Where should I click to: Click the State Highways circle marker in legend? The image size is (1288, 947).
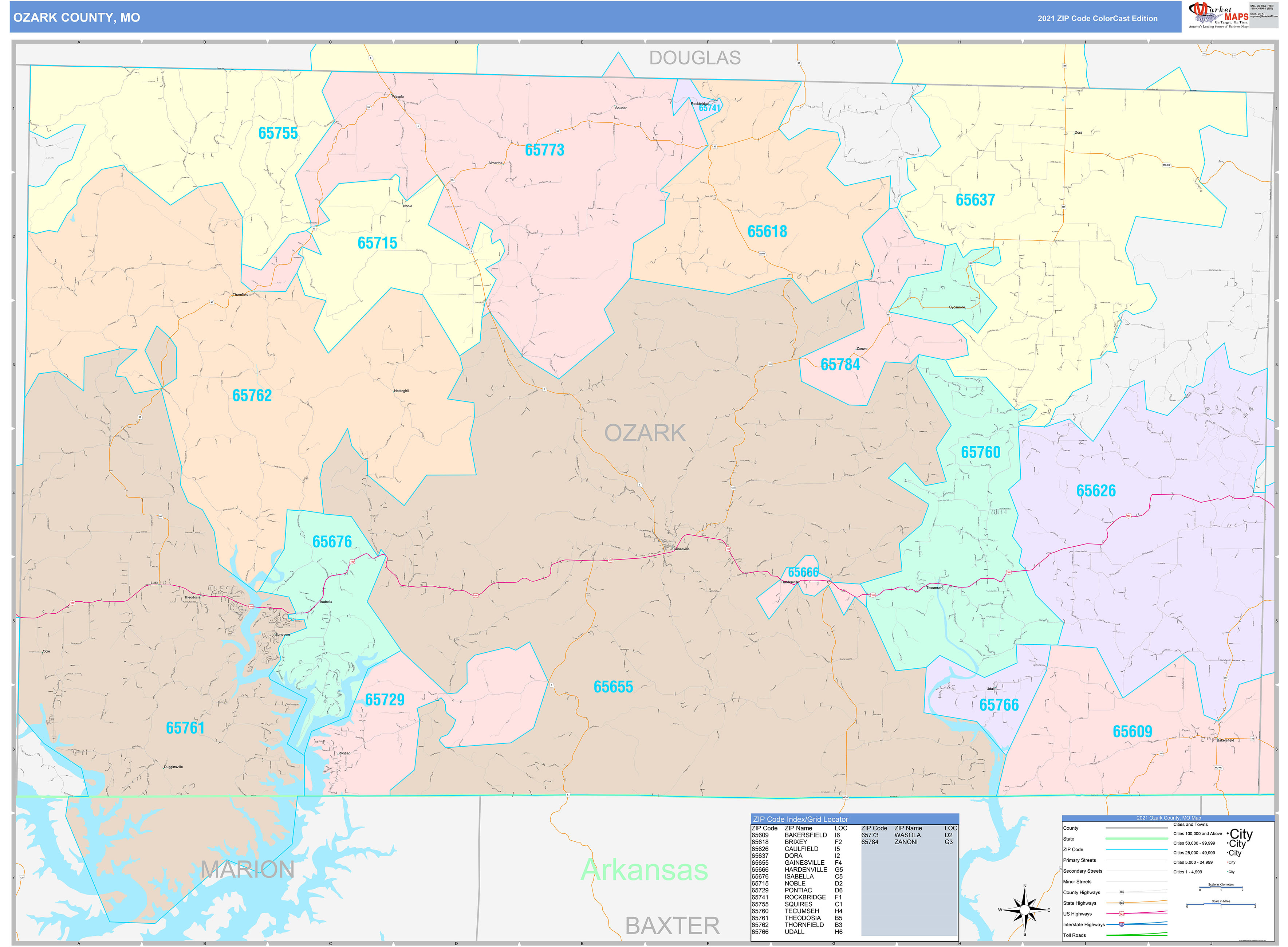pyautogui.click(x=1121, y=903)
